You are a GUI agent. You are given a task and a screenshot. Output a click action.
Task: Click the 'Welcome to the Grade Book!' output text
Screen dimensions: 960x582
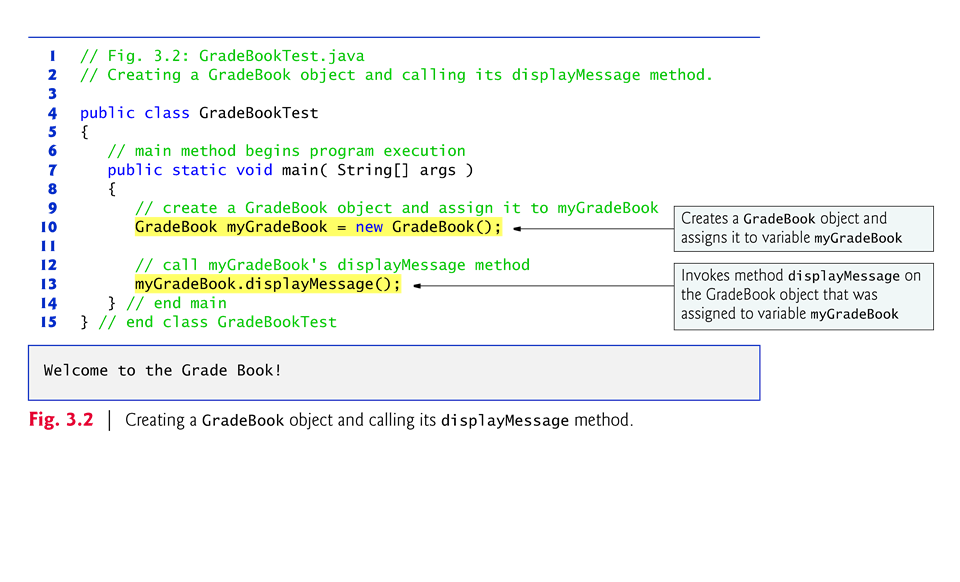pyautogui.click(x=163, y=371)
